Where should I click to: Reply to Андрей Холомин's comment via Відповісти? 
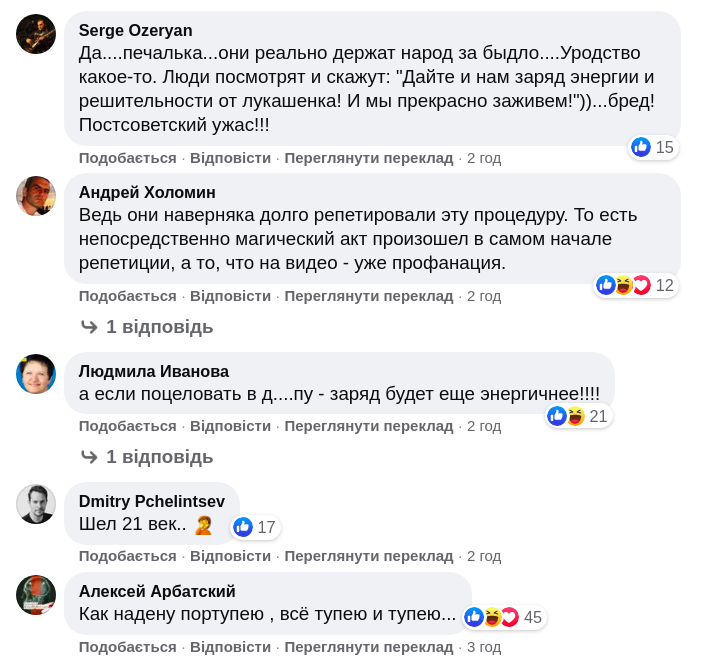230,296
